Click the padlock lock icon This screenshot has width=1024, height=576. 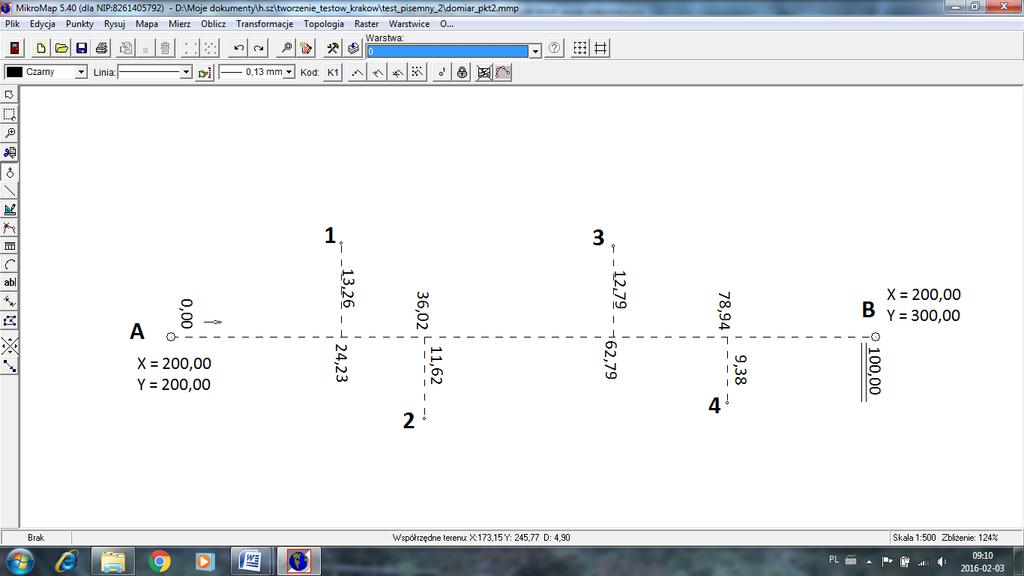462,72
